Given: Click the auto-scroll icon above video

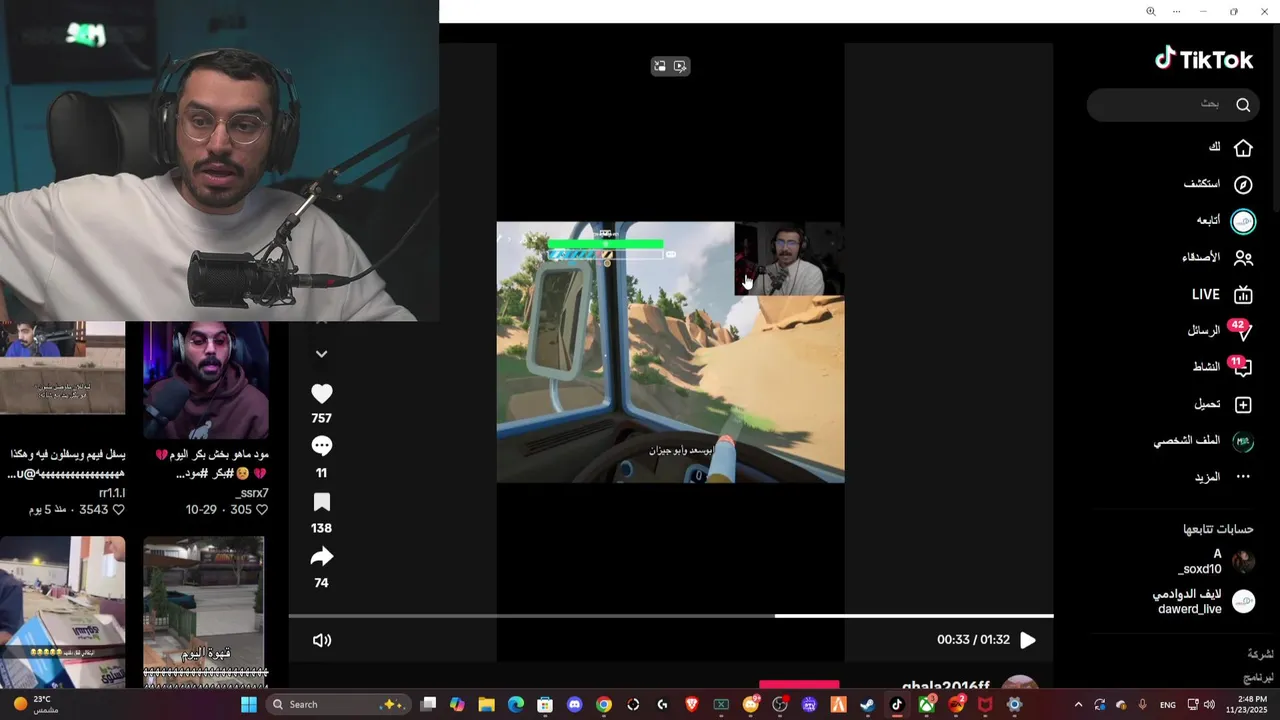Looking at the screenshot, I should pyautogui.click(x=680, y=66).
